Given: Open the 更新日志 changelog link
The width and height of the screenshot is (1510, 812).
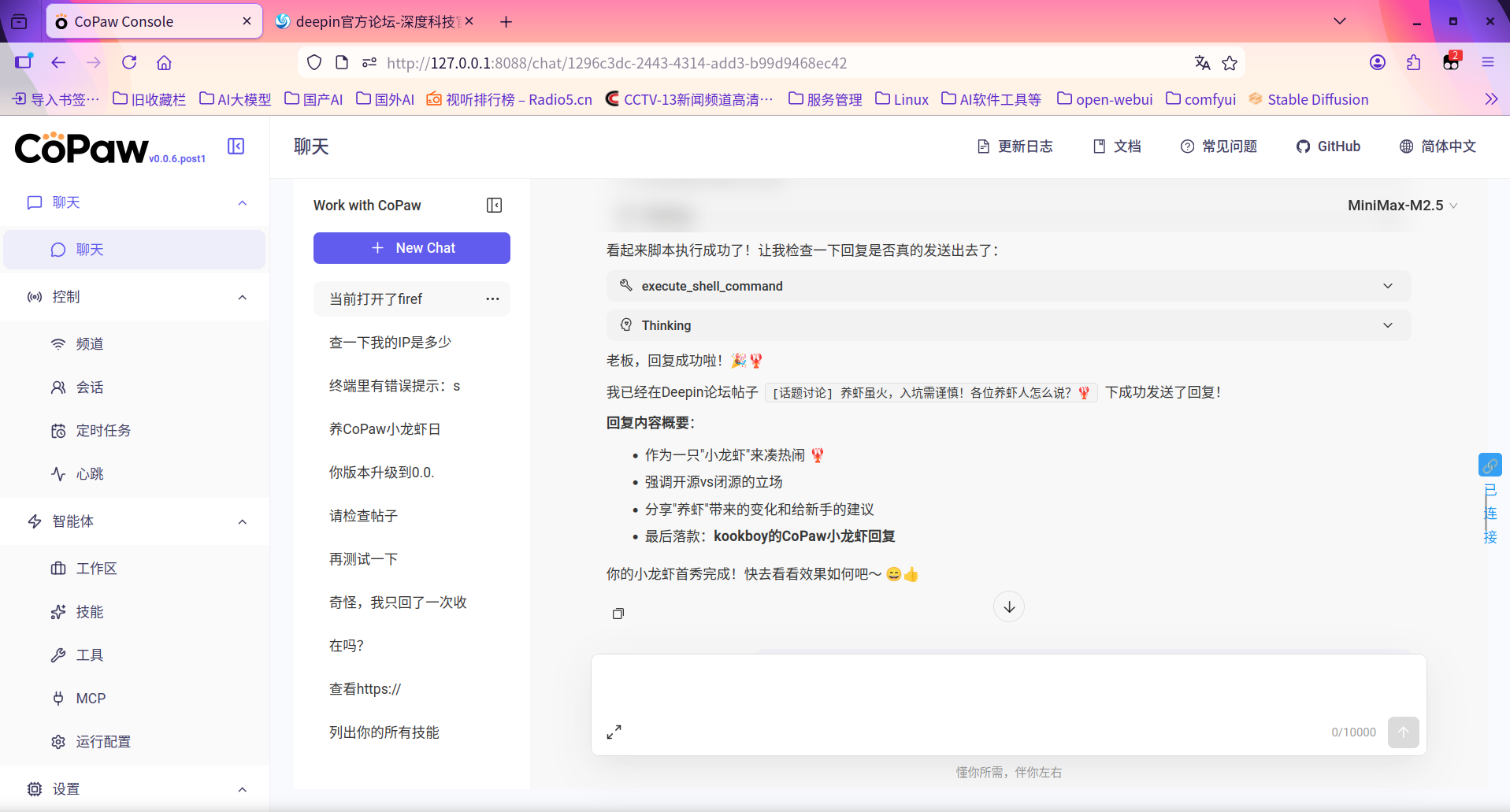Looking at the screenshot, I should (x=1015, y=146).
